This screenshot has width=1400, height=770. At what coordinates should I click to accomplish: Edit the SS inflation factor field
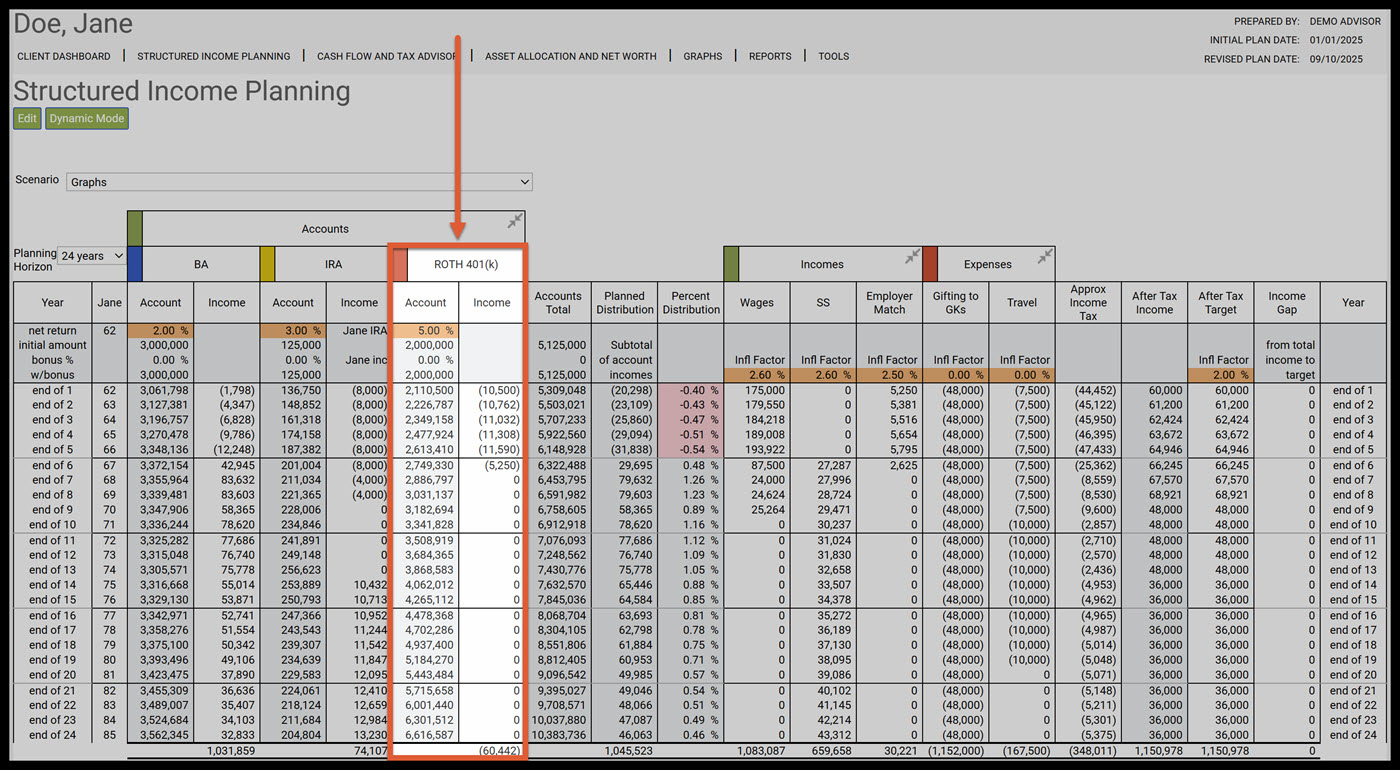[x=823, y=375]
